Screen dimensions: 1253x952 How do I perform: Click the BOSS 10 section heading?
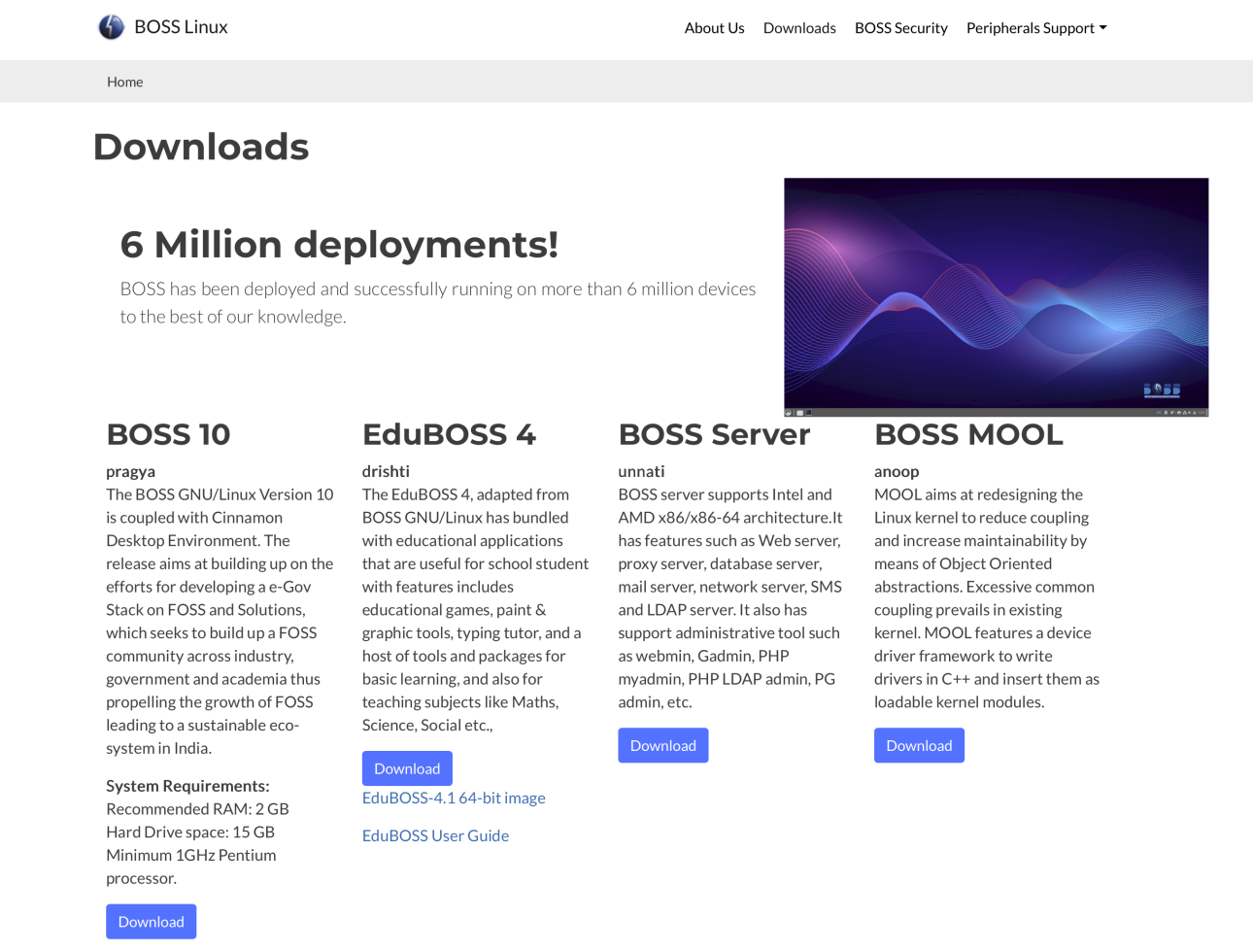click(x=168, y=434)
